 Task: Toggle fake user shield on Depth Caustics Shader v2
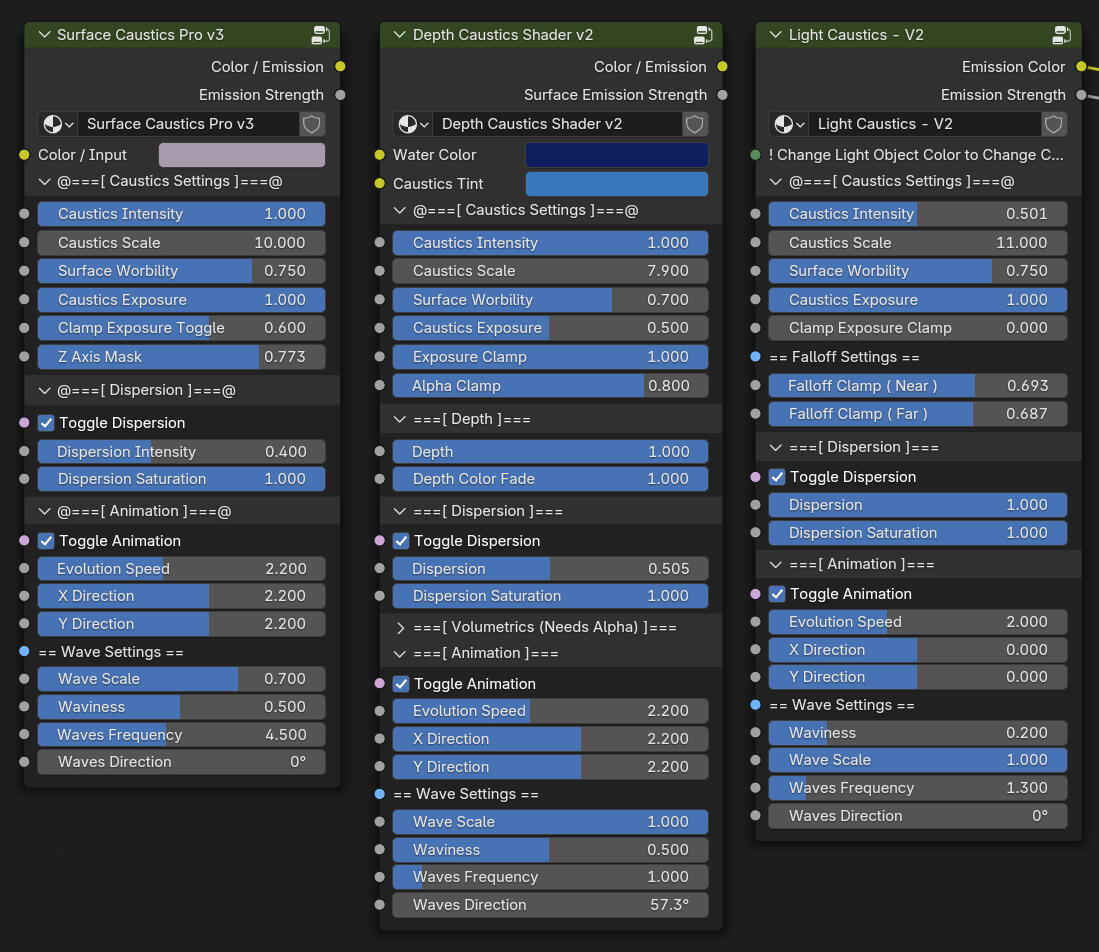[x=695, y=124]
